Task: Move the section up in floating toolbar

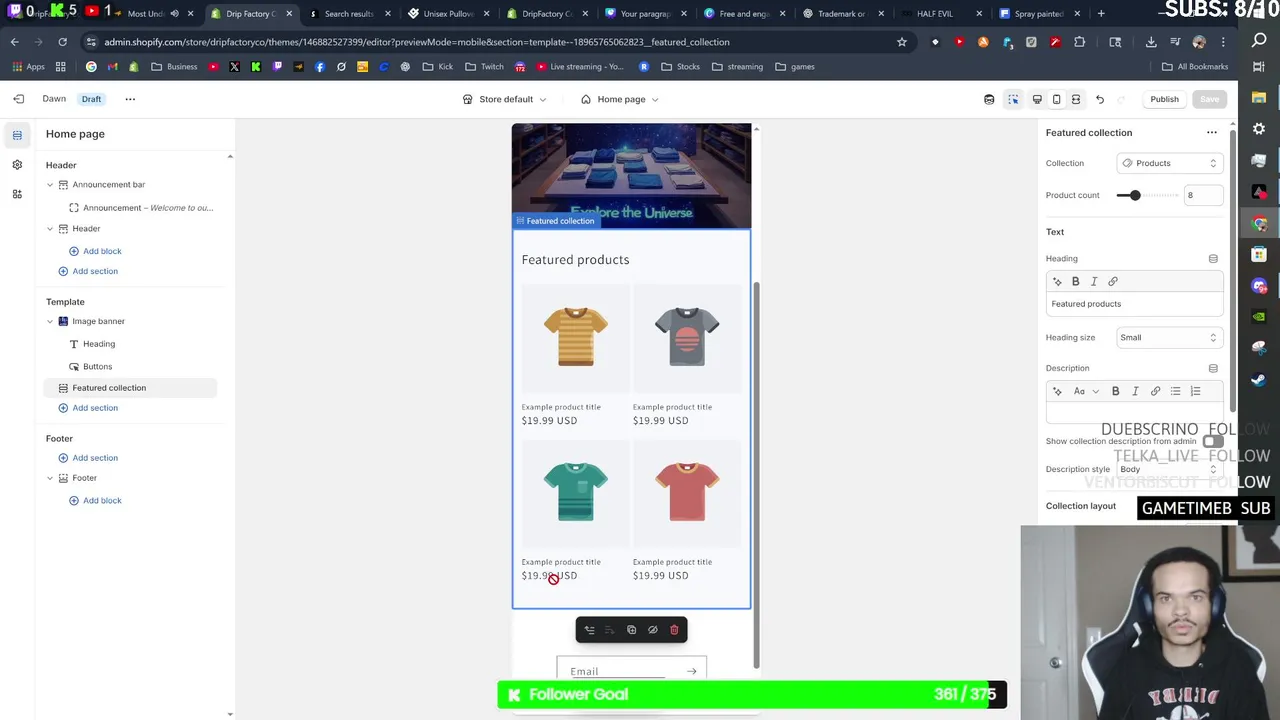Action: pos(589,630)
